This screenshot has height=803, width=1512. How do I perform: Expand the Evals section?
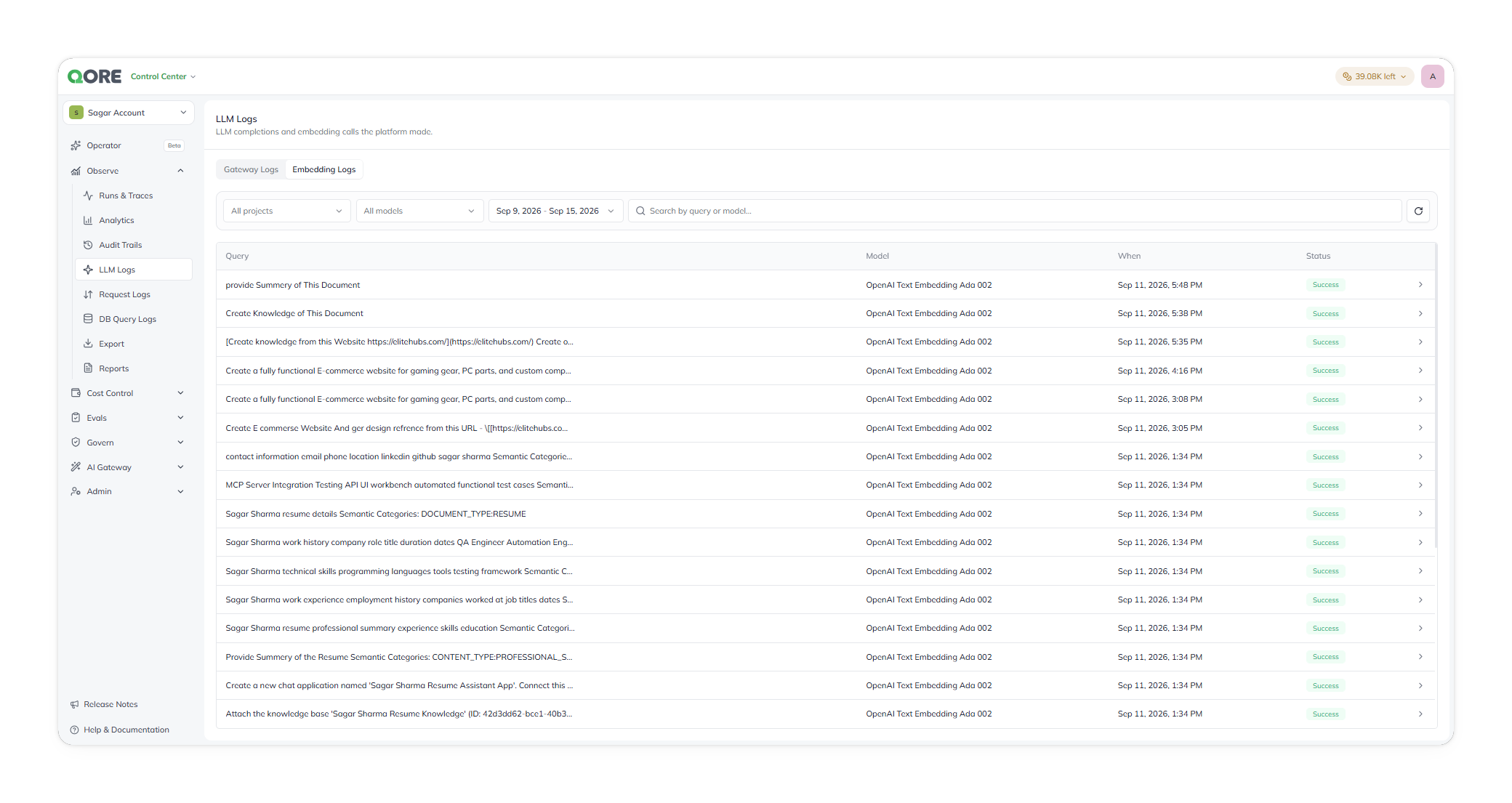tap(180, 418)
